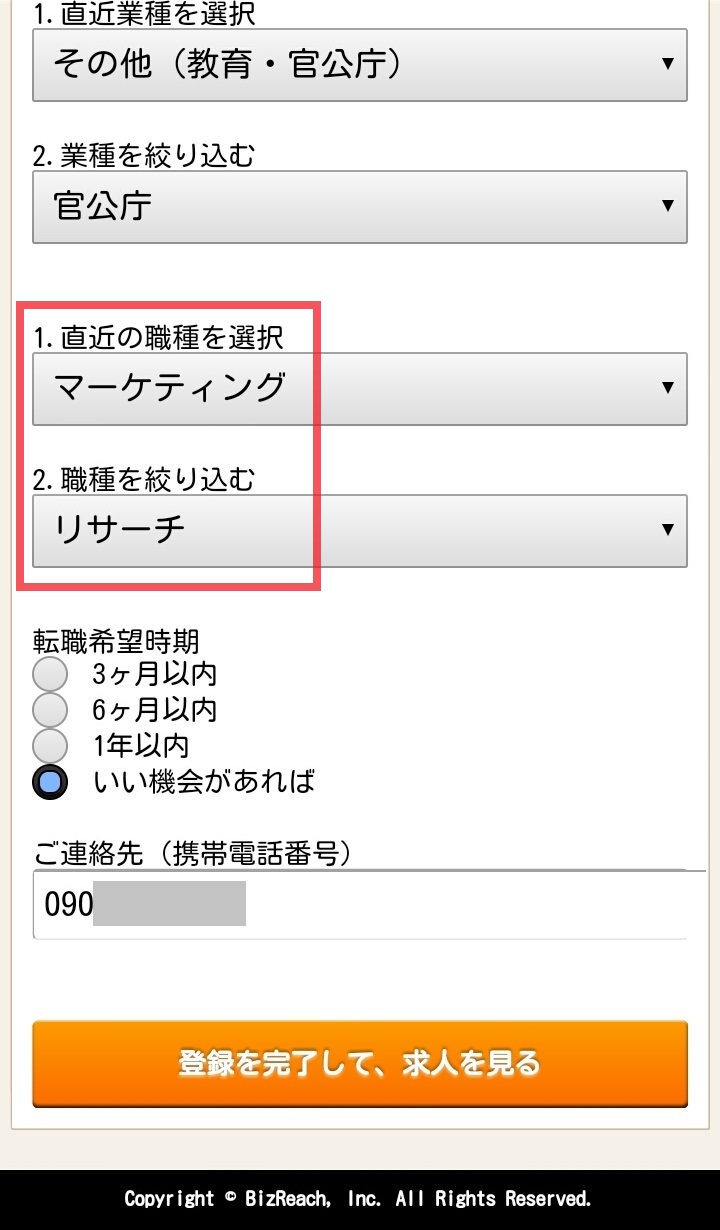Image resolution: width=720 pixels, height=1230 pixels.
Task: Click the 2. 業種を絞り込む label
Action: click(144, 156)
